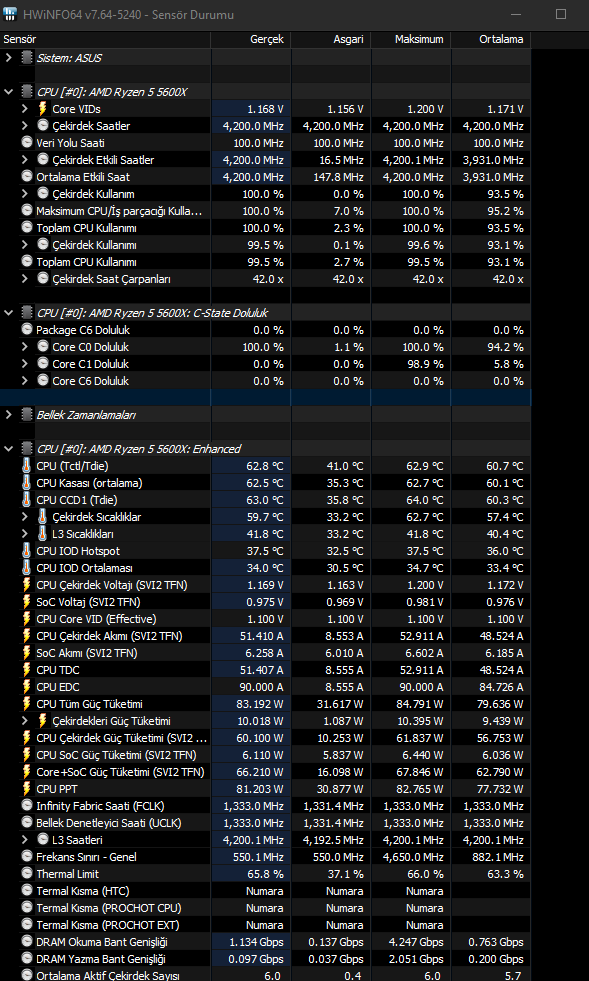Click the chip icon beside Bellek Zamanlamaları
The width and height of the screenshot is (589, 981).
pyautogui.click(x=26, y=414)
